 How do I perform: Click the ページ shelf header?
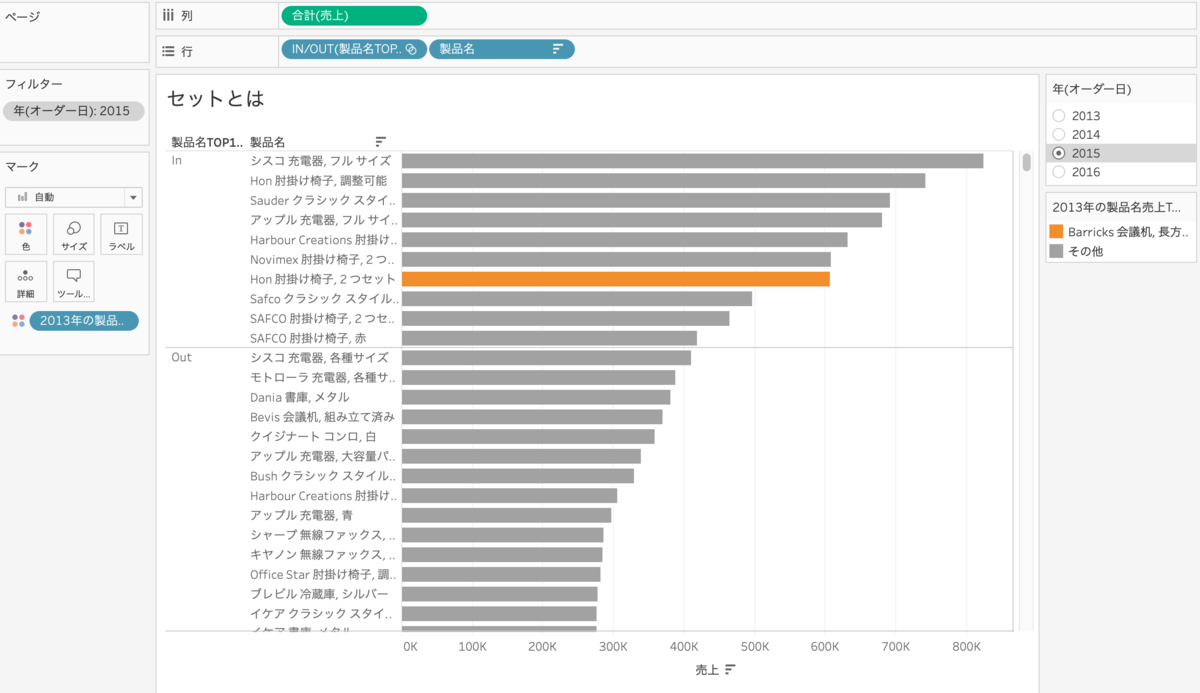[22, 16]
